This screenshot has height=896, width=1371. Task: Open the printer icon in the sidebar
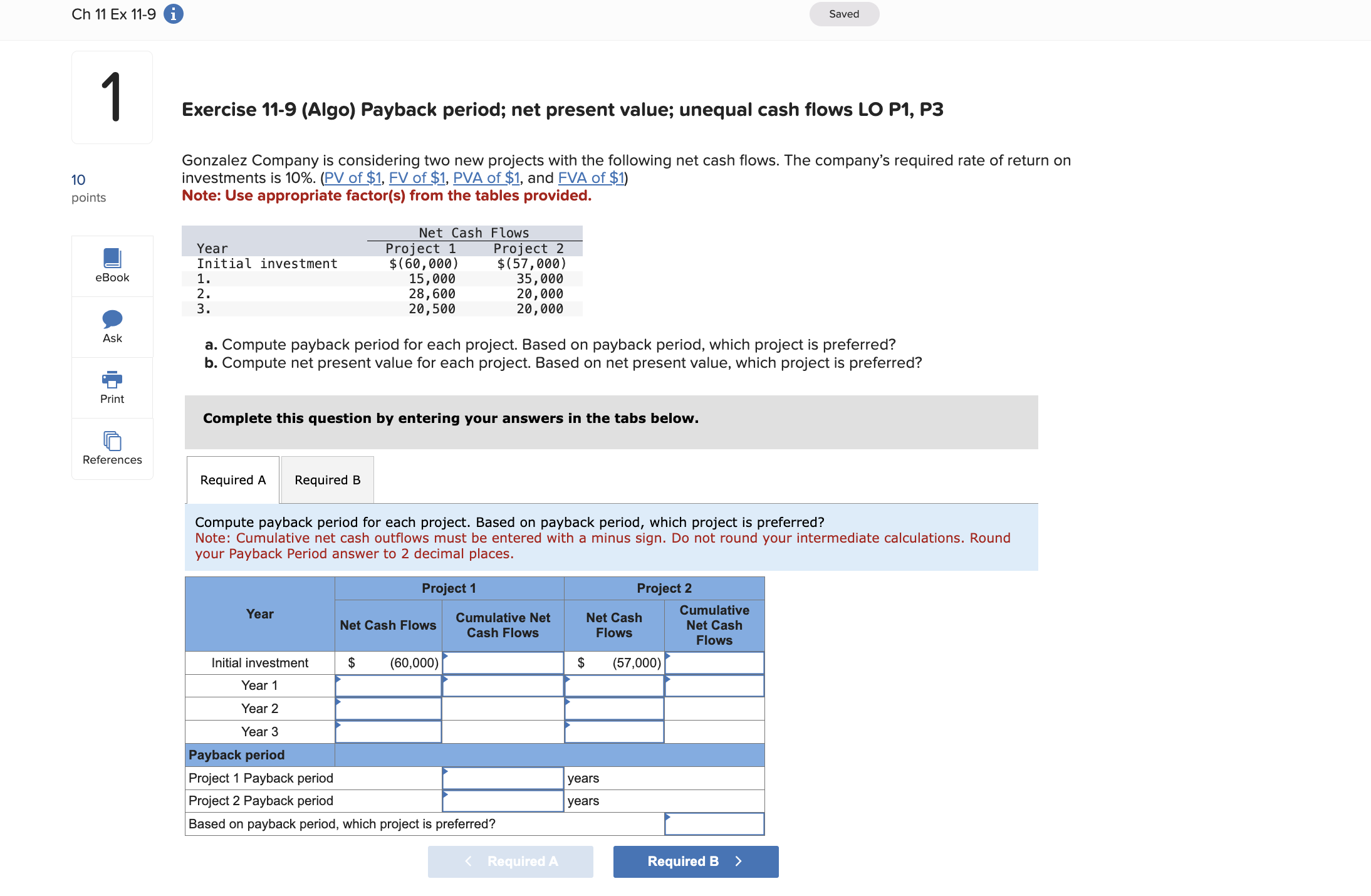click(x=112, y=378)
